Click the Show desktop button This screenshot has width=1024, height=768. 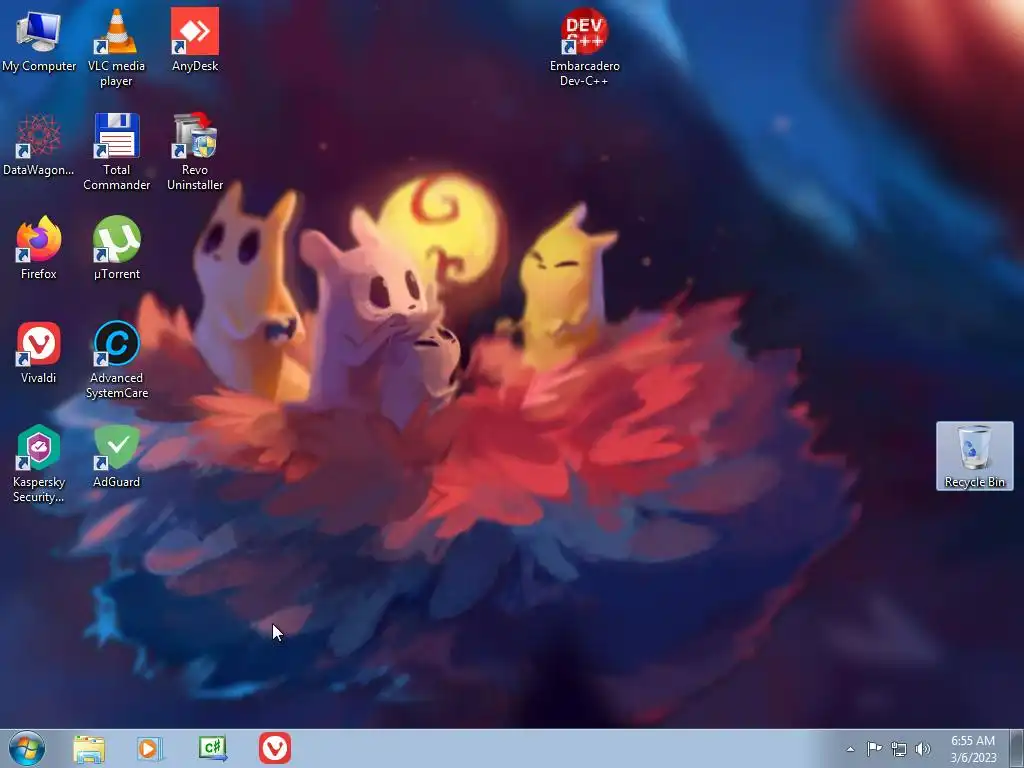[x=1017, y=748]
